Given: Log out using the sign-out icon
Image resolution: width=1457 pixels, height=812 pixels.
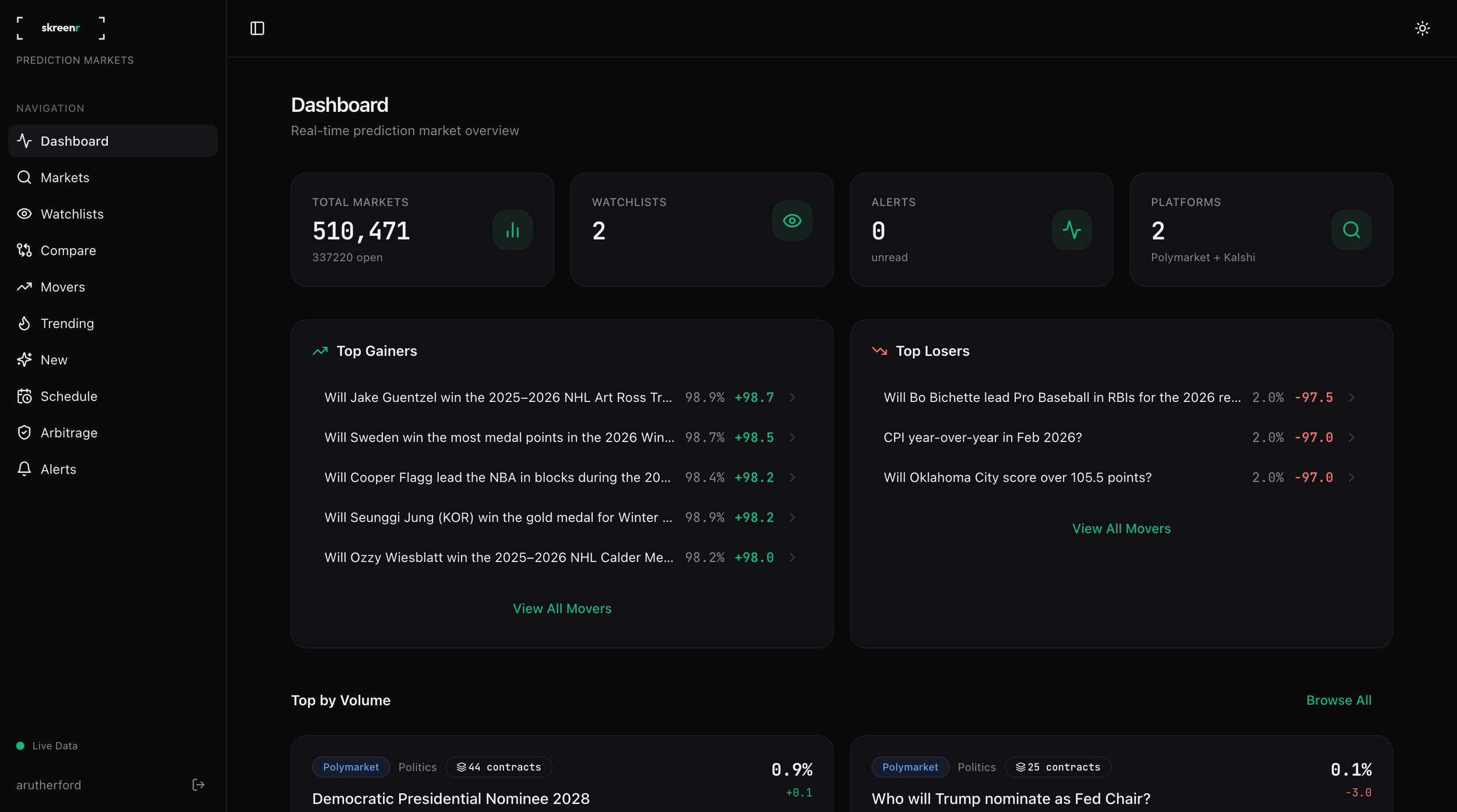Looking at the screenshot, I should pos(198,785).
